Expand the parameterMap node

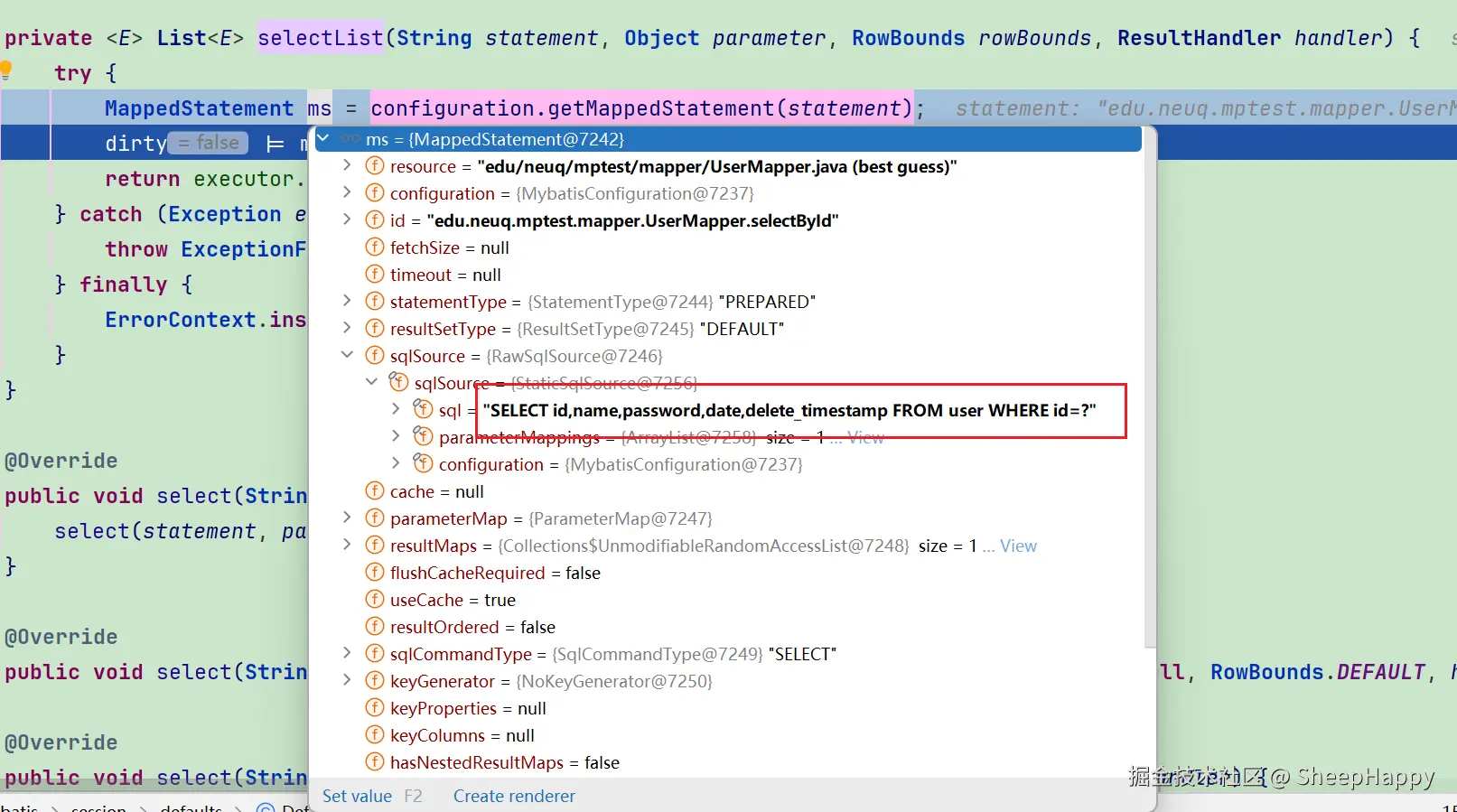pos(347,518)
